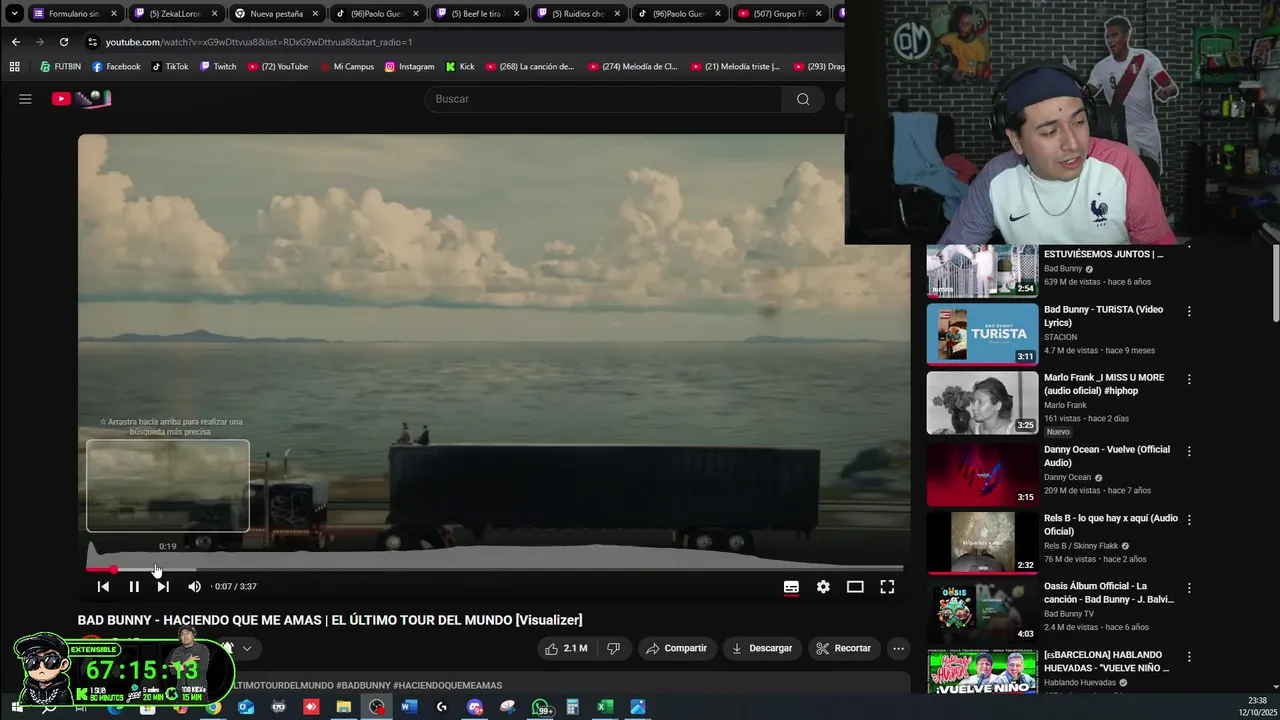Open Facebook bookmark

click(116, 67)
